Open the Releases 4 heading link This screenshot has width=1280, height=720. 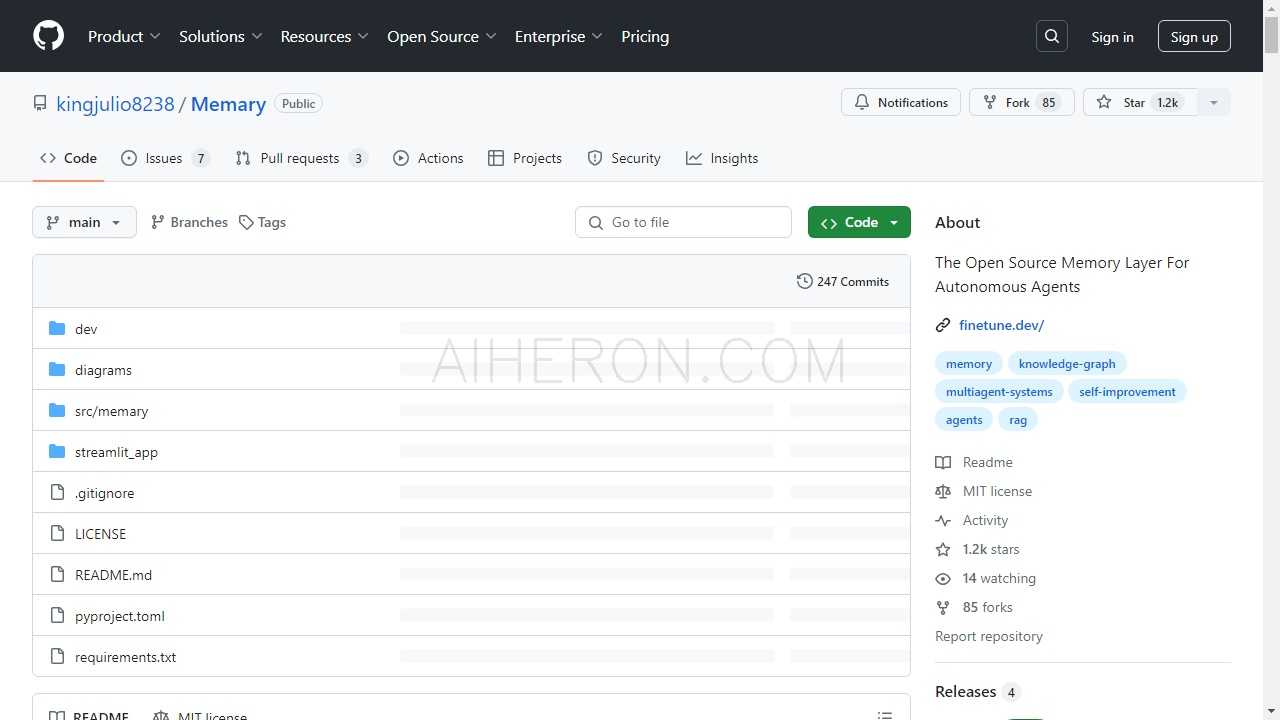tap(977, 692)
